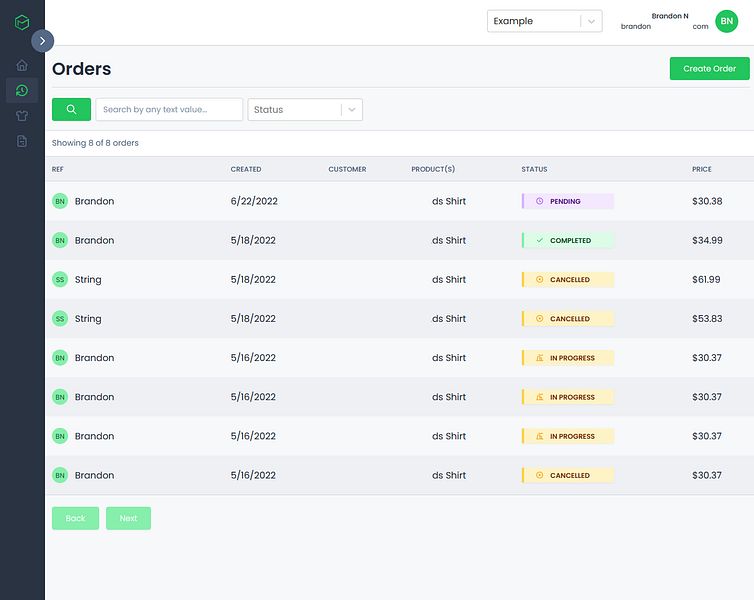The image size is (754, 600).
Task: Expand the sidebar with the arrow toggle
Action: pyautogui.click(x=42, y=41)
